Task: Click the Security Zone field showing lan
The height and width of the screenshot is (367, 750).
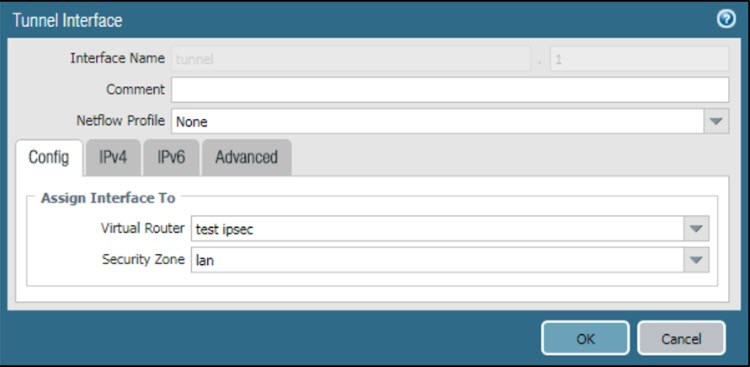Action: pyautogui.click(x=438, y=260)
